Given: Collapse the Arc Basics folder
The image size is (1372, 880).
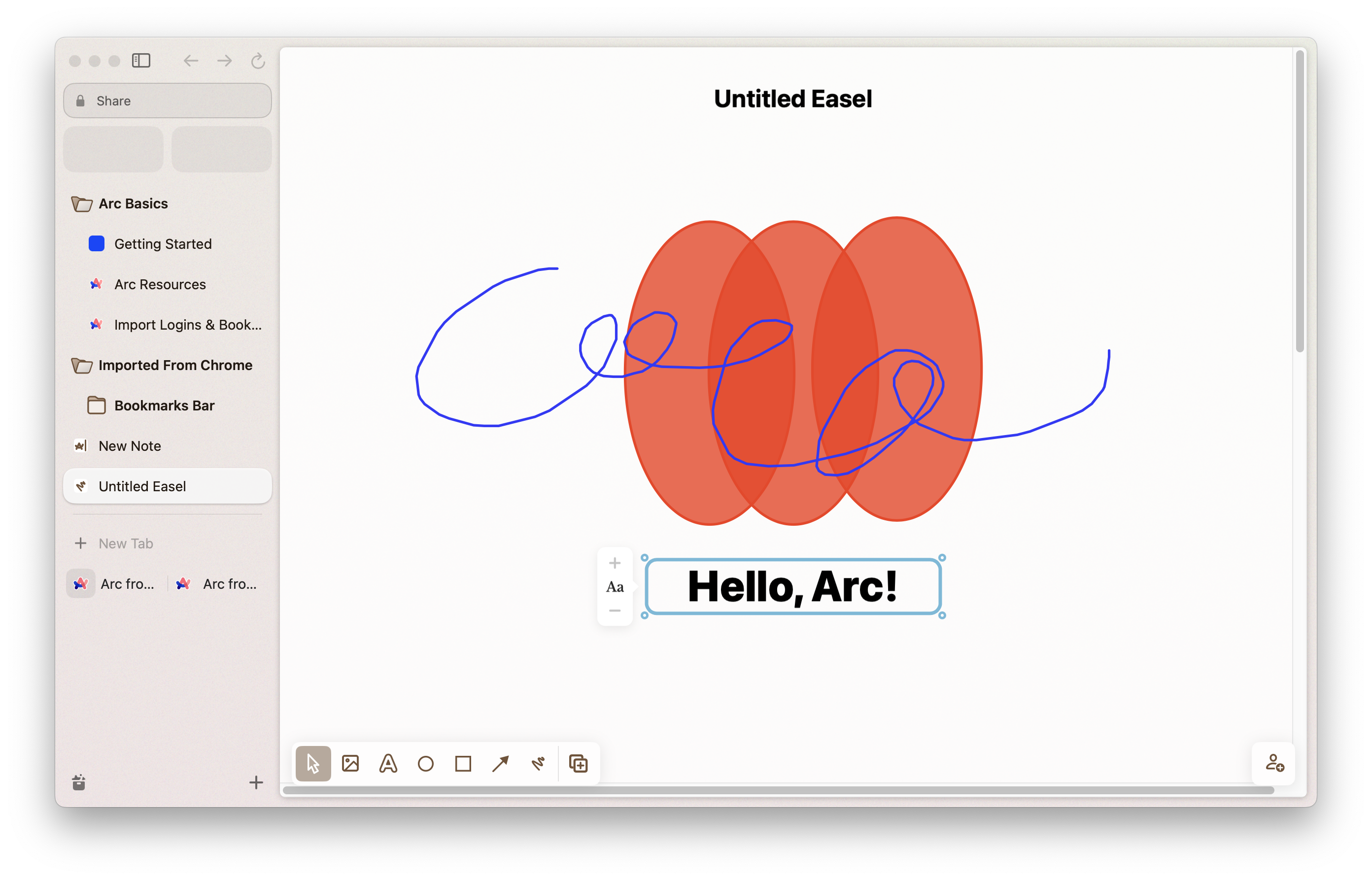Looking at the screenshot, I should tap(133, 203).
